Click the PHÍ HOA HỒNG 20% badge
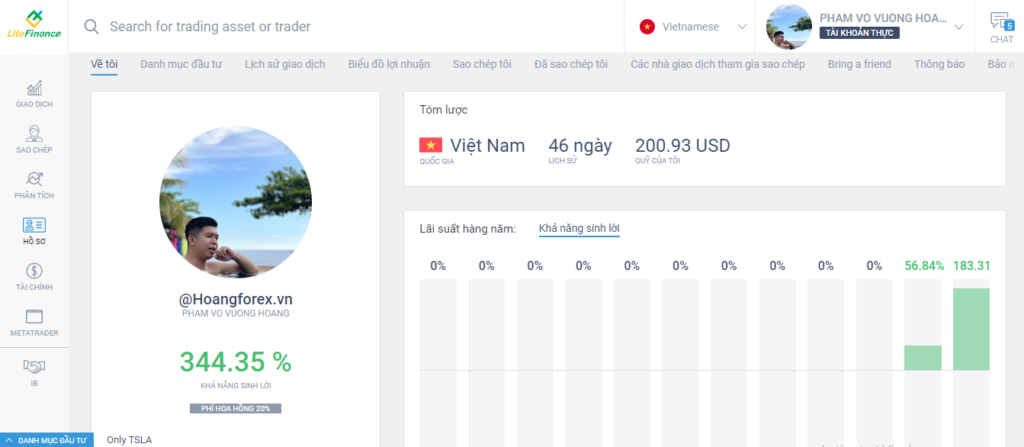This screenshot has height=447, width=1024. click(x=235, y=408)
